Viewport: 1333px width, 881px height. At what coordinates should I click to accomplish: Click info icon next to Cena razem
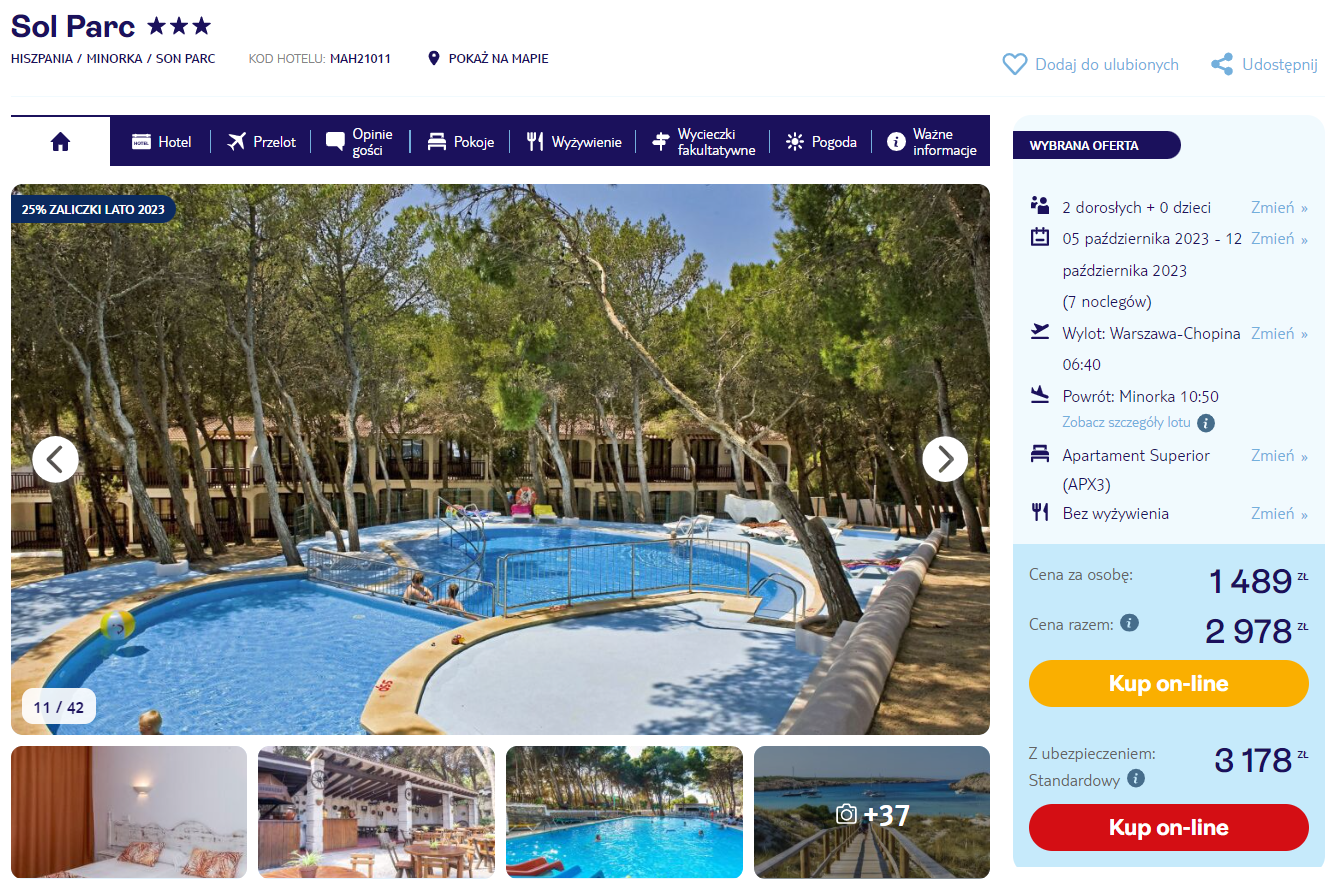tap(1130, 623)
